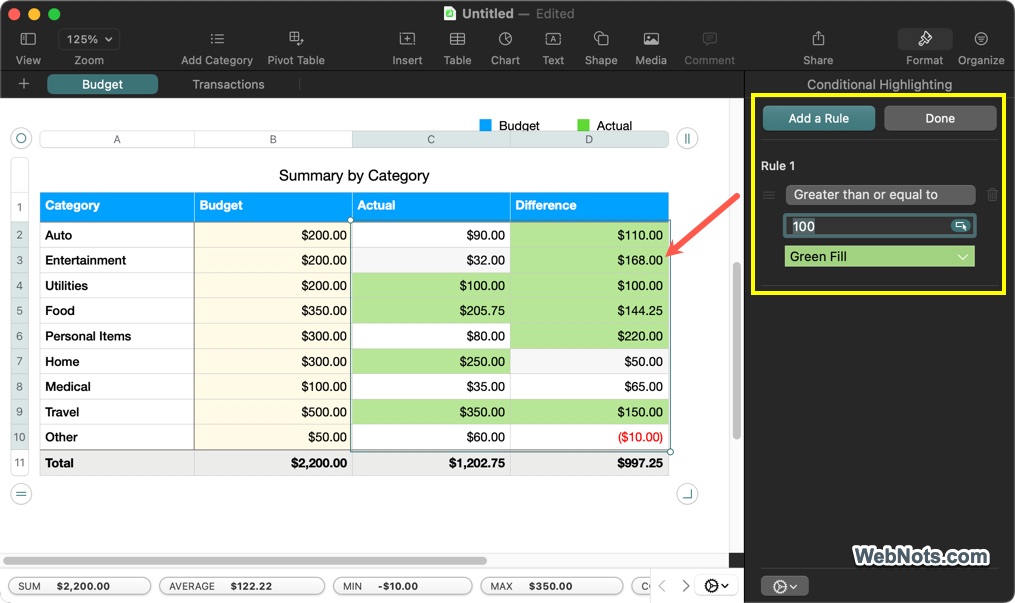Click the green Actual legend swatch
This screenshot has height=603, width=1015.
click(x=583, y=125)
